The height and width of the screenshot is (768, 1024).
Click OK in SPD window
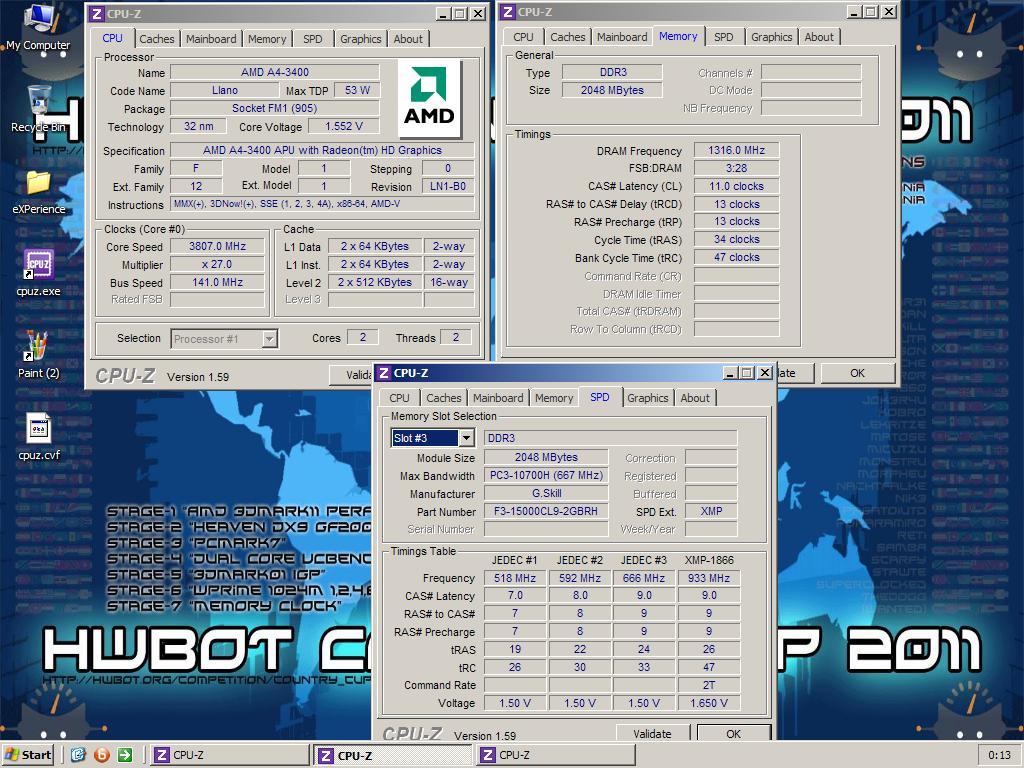pyautogui.click(x=733, y=733)
